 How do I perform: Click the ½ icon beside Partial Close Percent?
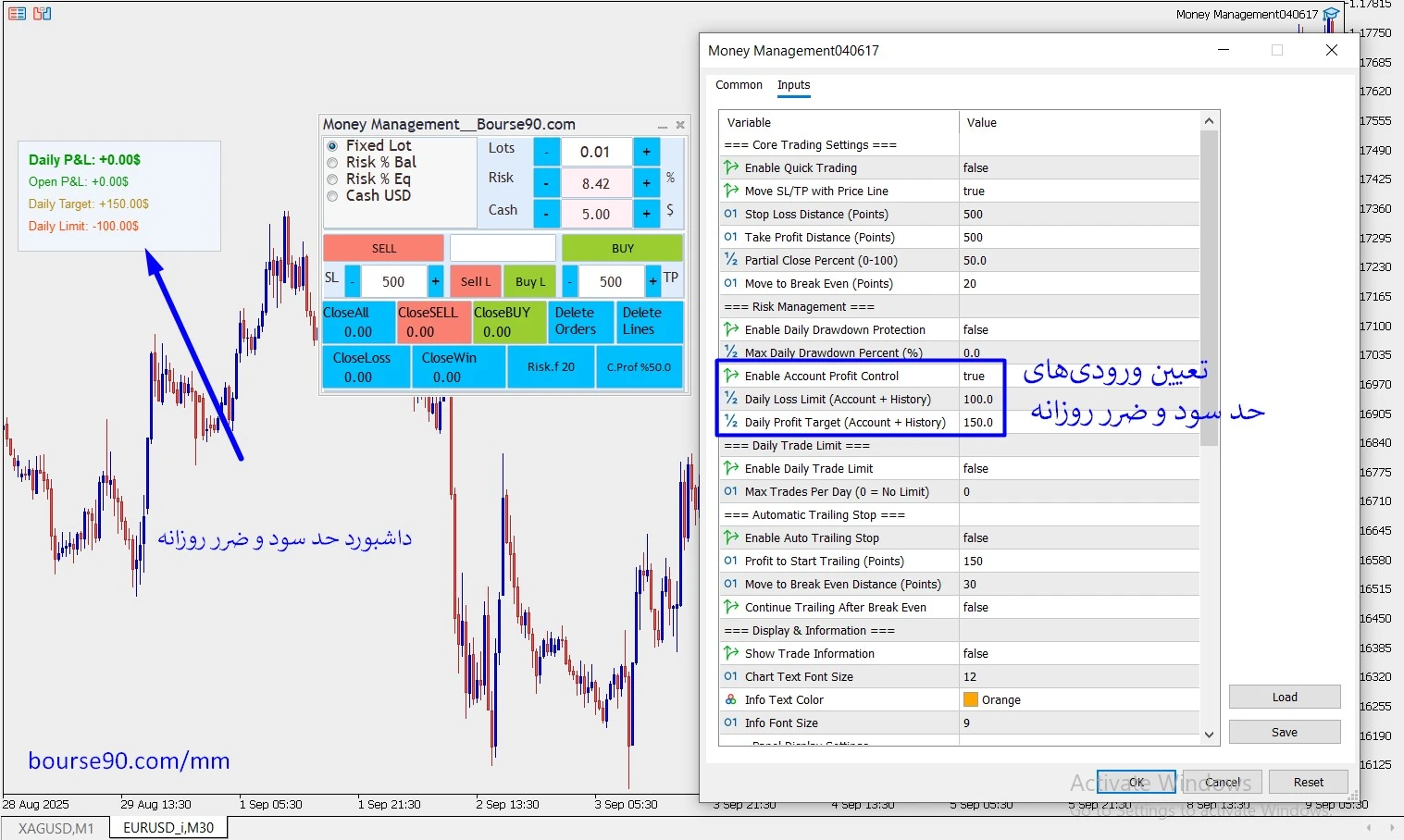731,260
